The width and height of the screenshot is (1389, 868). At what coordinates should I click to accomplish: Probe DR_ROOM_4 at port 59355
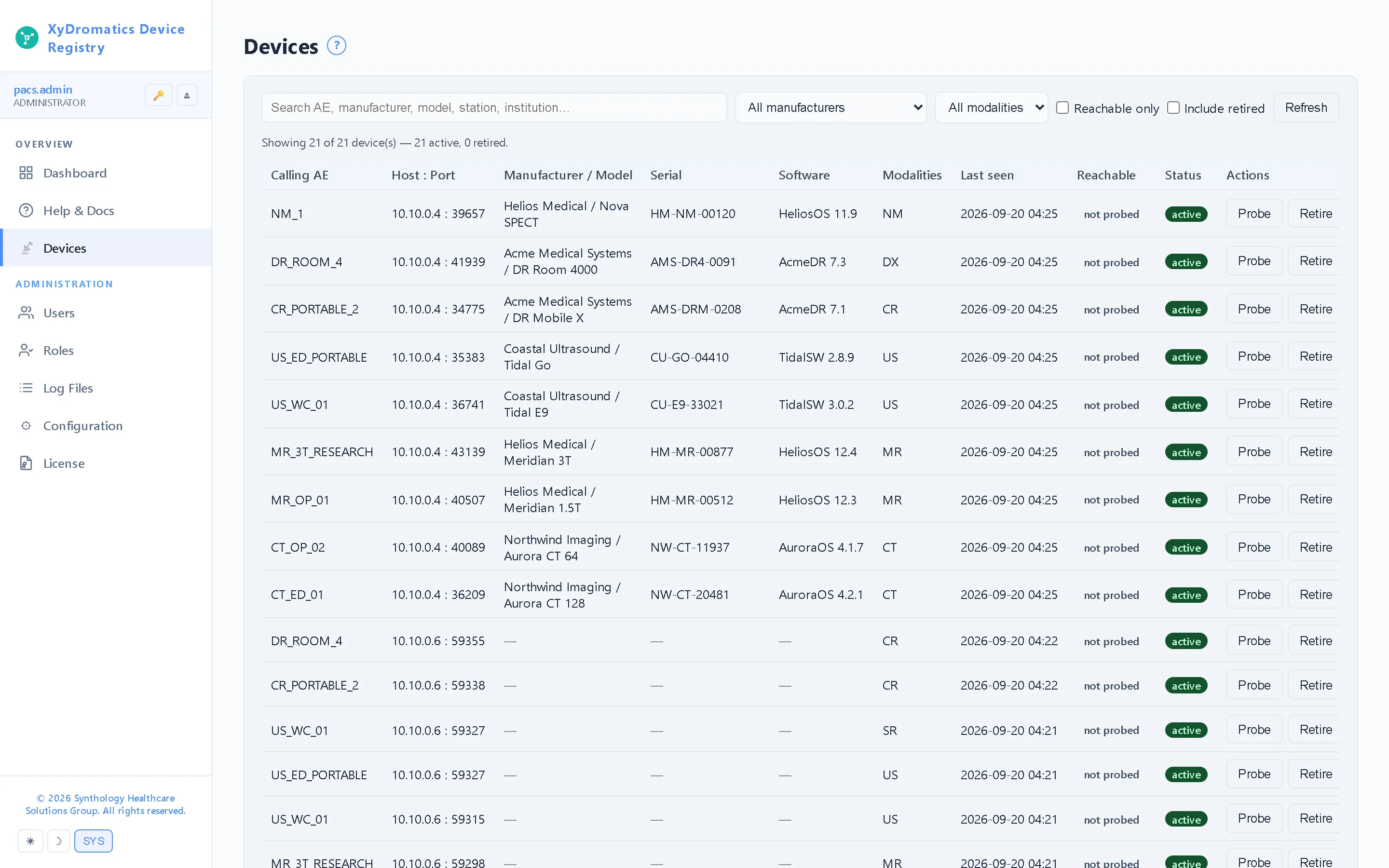(1254, 641)
